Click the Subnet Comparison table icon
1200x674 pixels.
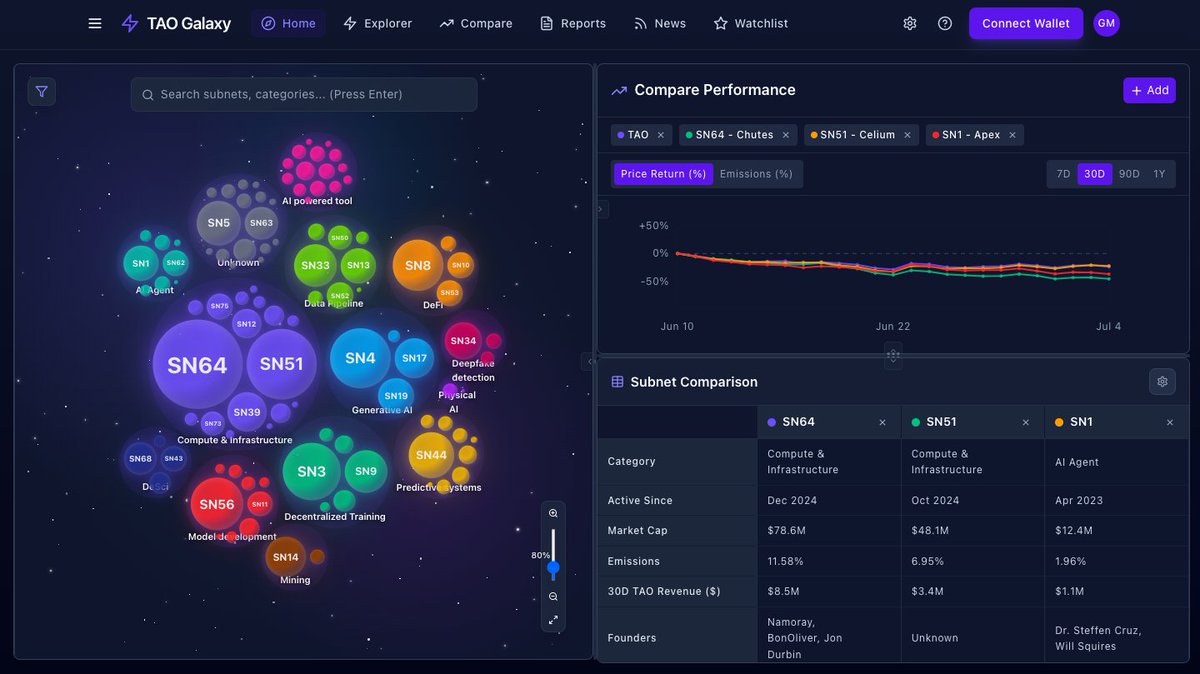(618, 382)
